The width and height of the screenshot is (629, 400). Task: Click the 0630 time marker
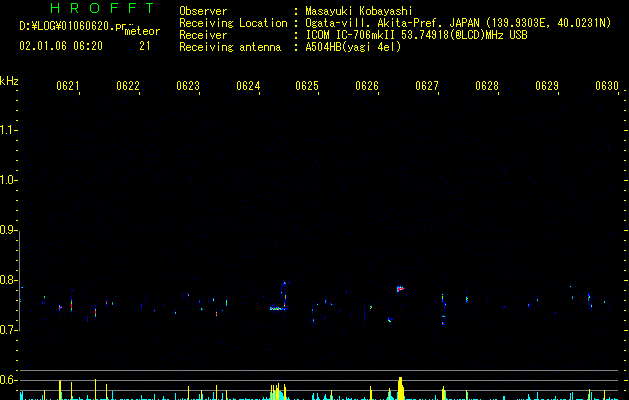[607, 86]
